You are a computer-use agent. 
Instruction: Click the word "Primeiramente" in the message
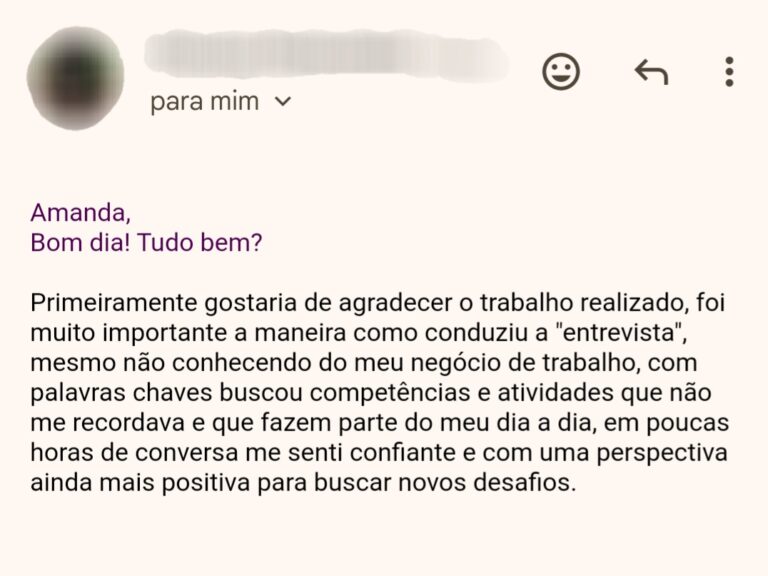(114, 303)
